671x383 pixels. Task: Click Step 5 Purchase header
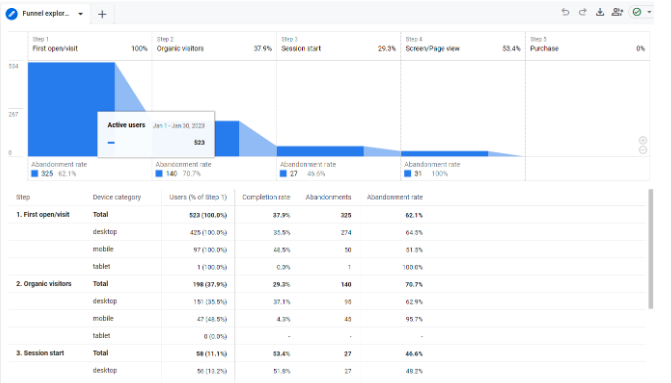[x=587, y=45]
